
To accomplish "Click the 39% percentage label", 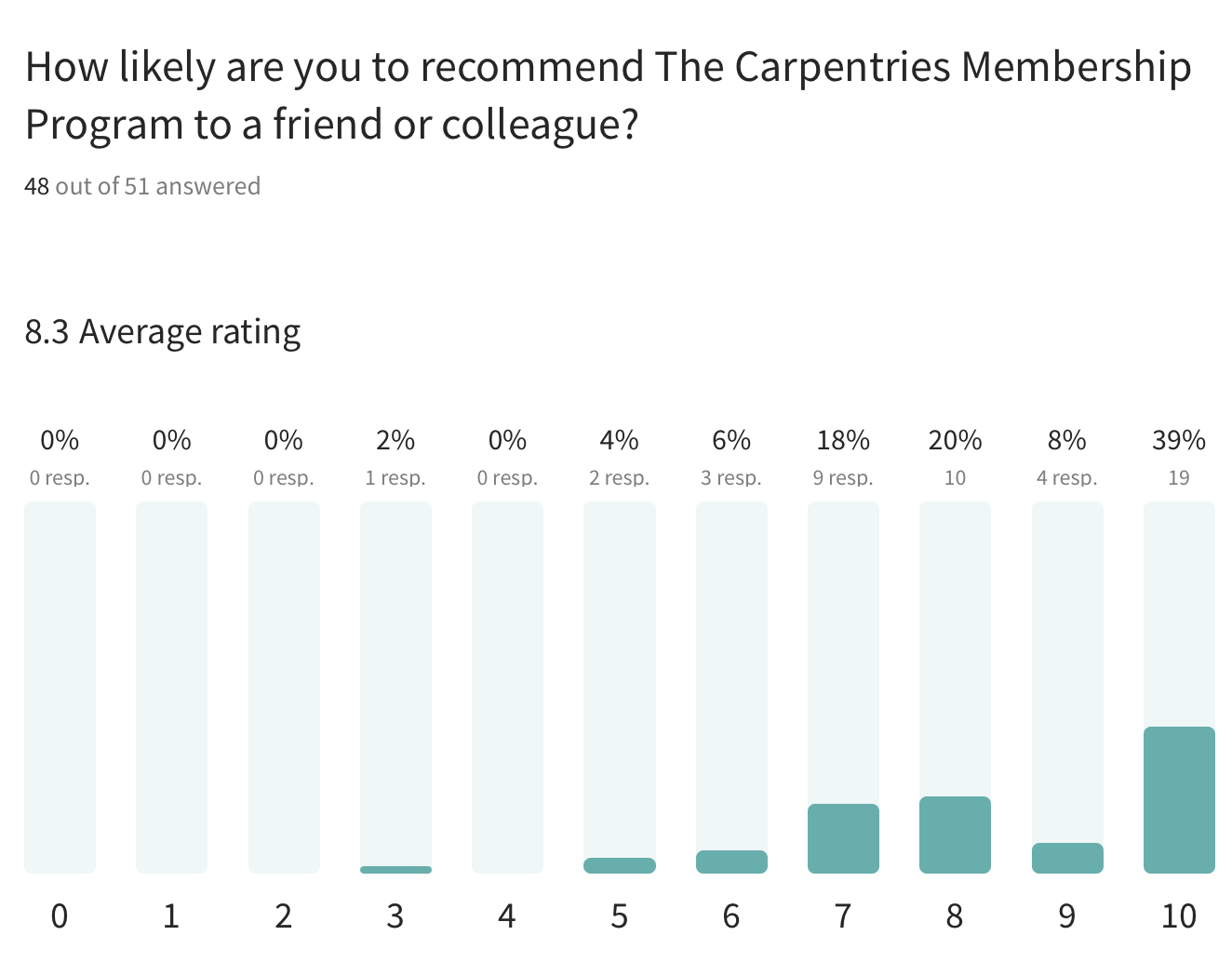I will point(1179,440).
